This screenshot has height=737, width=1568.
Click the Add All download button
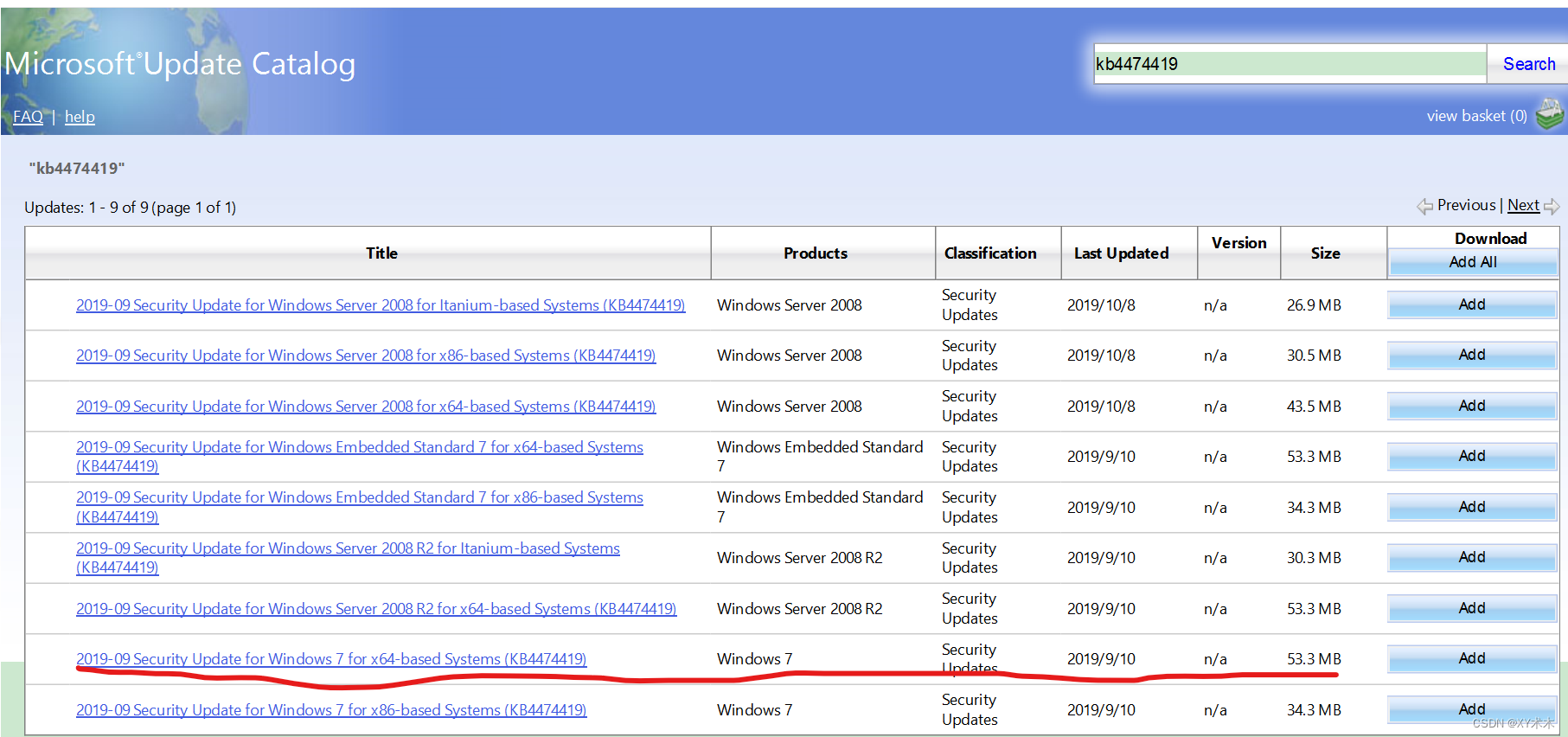click(1473, 262)
